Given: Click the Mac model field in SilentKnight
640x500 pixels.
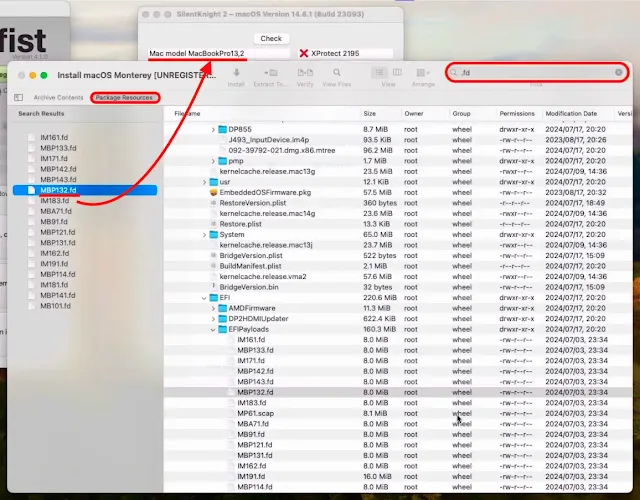Looking at the screenshot, I should [x=219, y=53].
